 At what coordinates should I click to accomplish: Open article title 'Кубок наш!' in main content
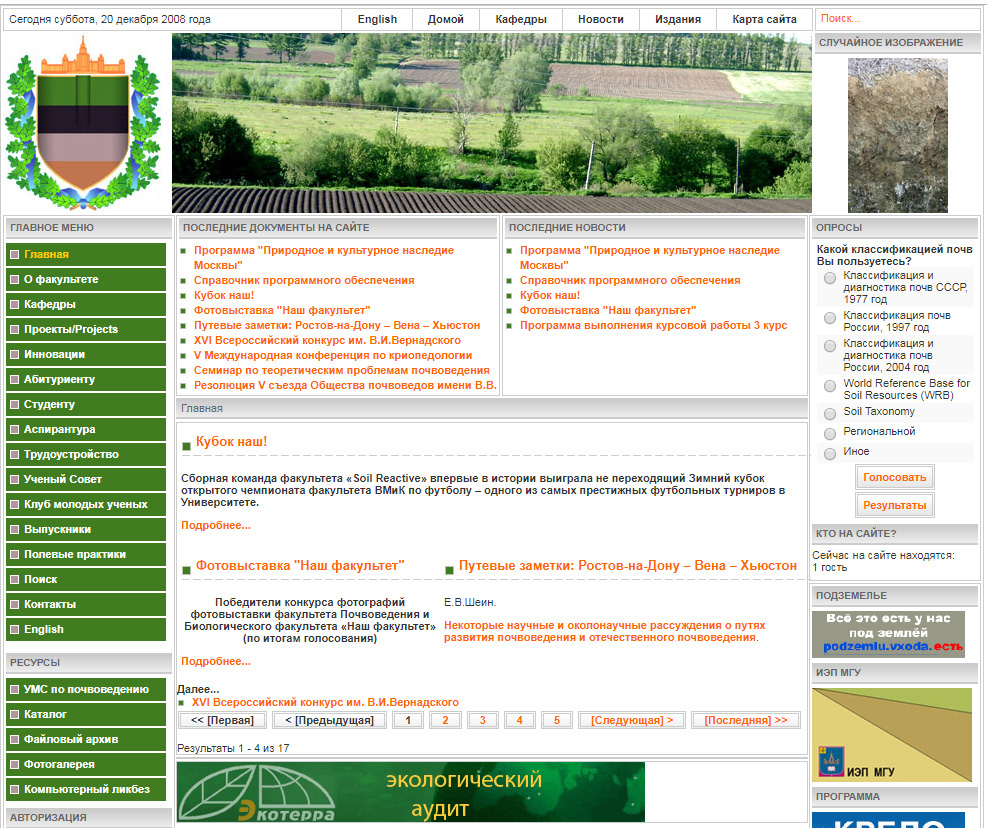pos(231,441)
